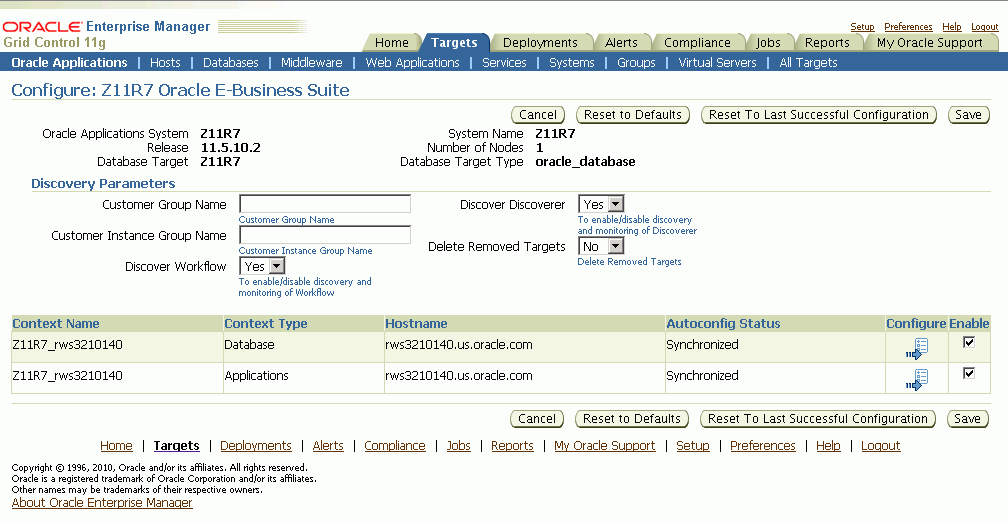Open the Discover Discoverer dropdown
1008x522 pixels.
(601, 204)
